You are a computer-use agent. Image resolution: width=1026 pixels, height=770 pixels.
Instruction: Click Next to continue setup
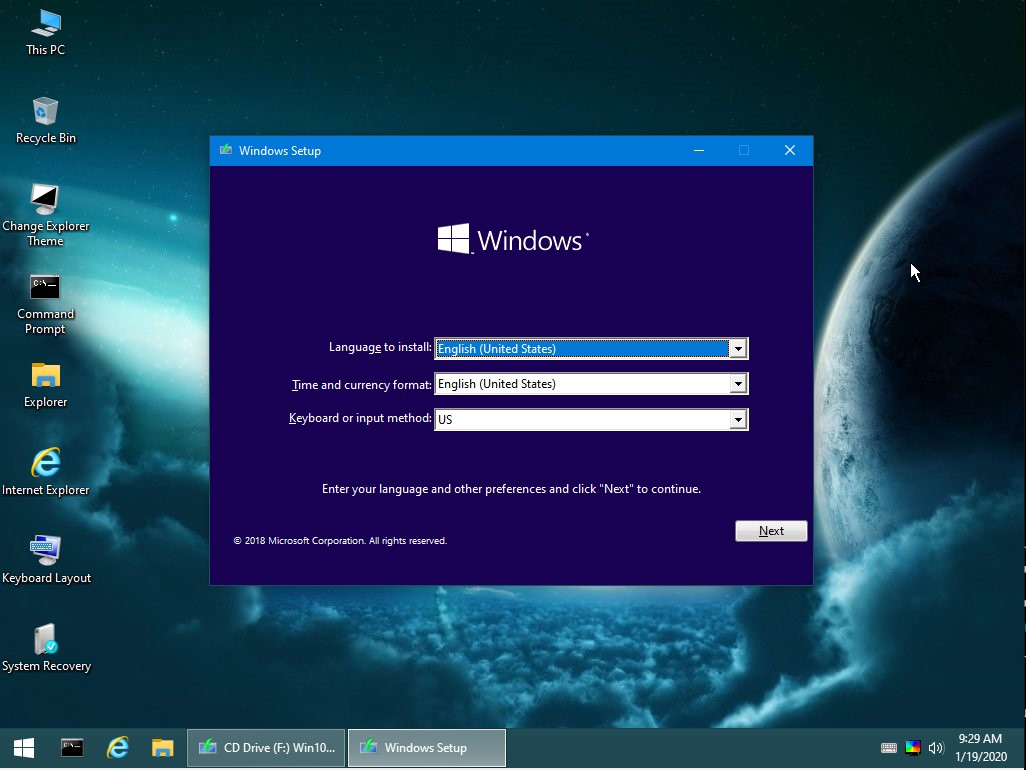pos(771,531)
